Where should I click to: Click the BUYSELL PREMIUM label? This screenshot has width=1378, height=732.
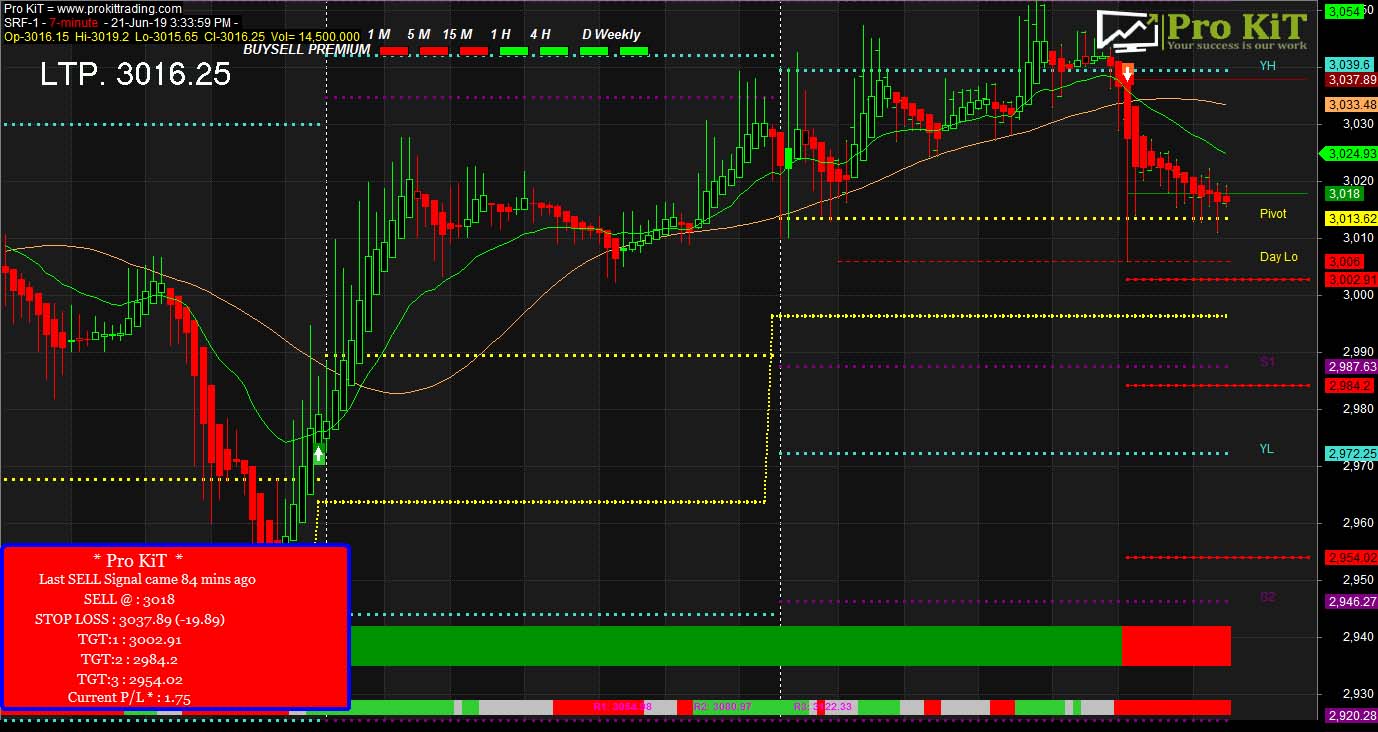[307, 48]
